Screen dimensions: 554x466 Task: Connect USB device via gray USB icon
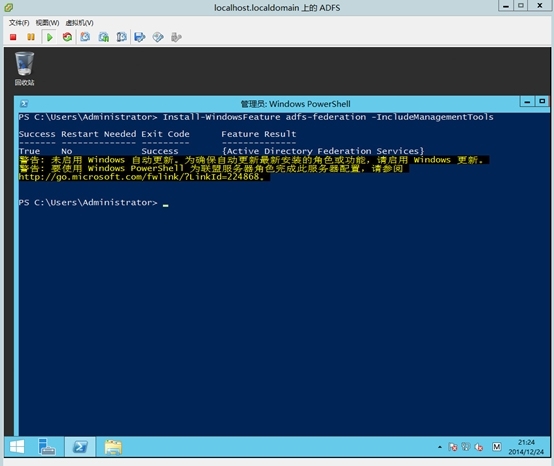pyautogui.click(x=176, y=37)
